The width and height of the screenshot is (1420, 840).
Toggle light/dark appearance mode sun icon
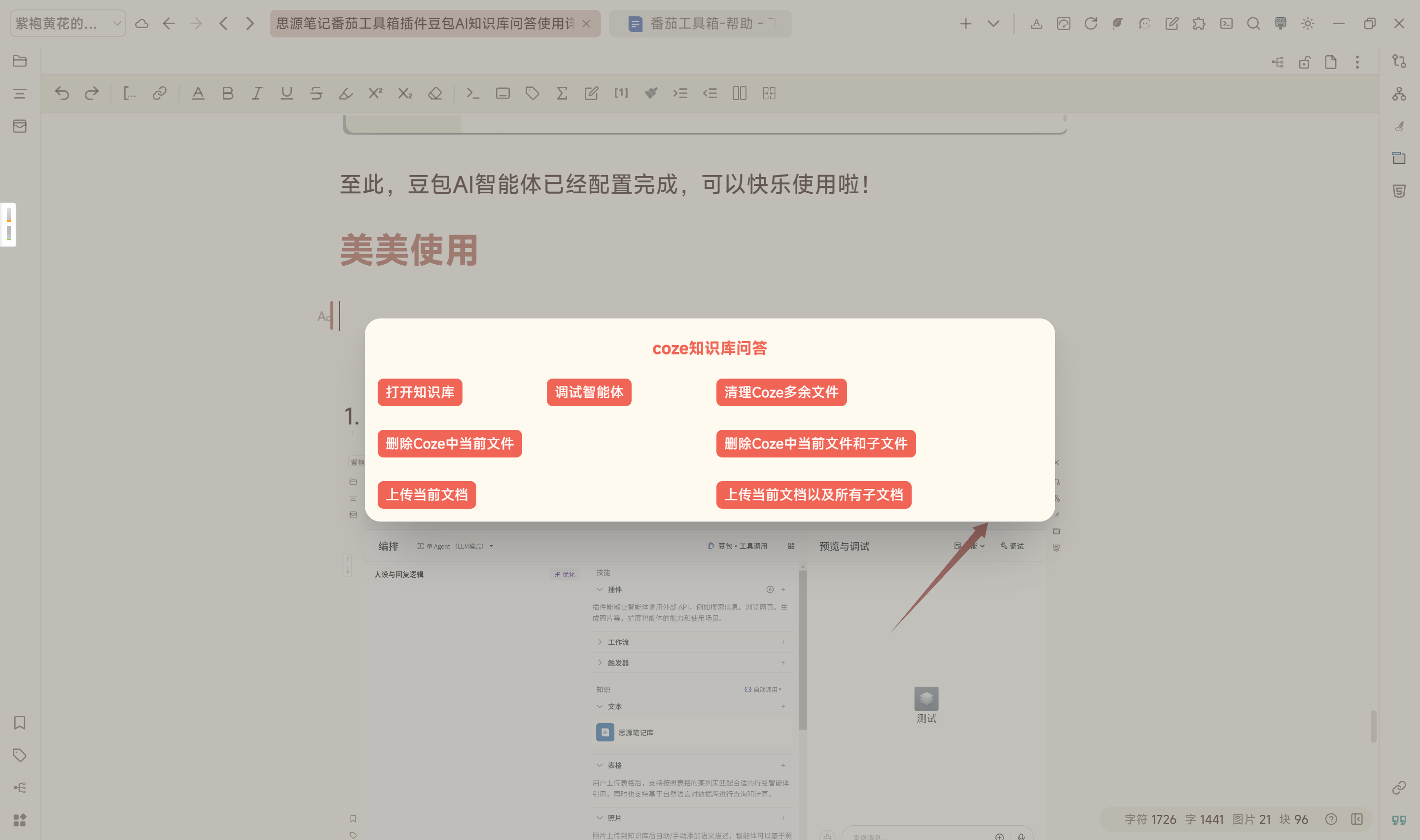1308,24
